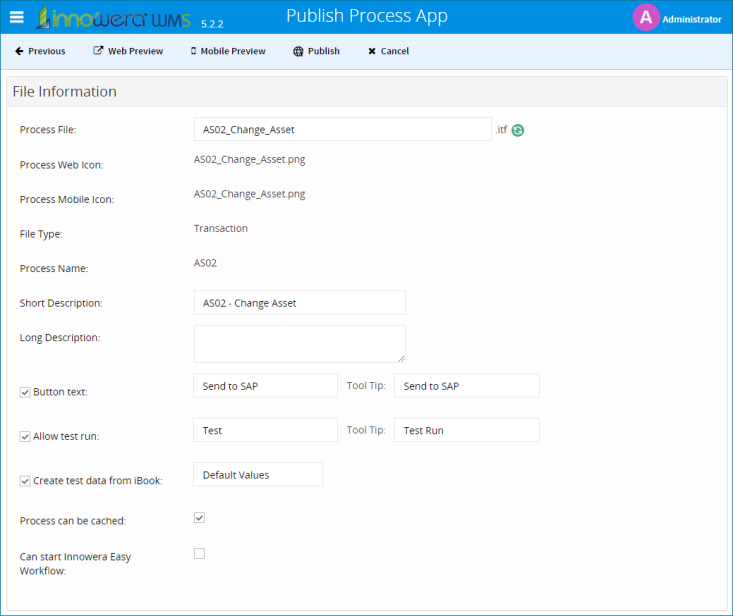The image size is (733, 616).
Task: Click the Process File input field
Action: pos(343,129)
